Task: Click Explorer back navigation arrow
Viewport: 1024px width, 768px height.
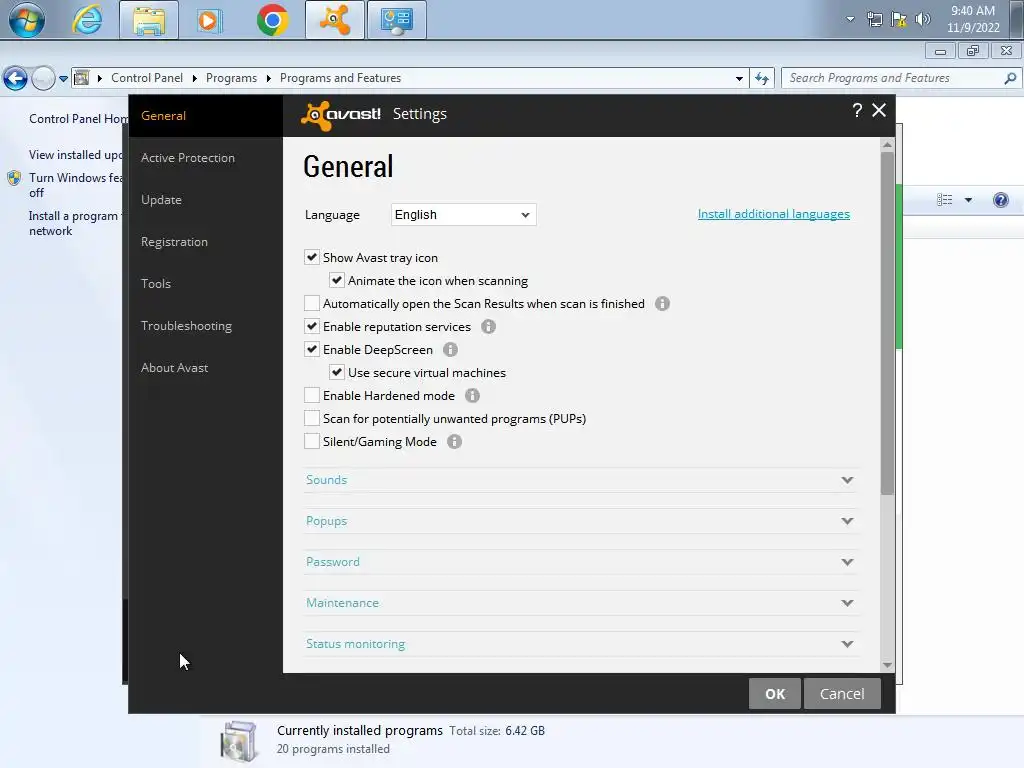Action: pyautogui.click(x=16, y=78)
